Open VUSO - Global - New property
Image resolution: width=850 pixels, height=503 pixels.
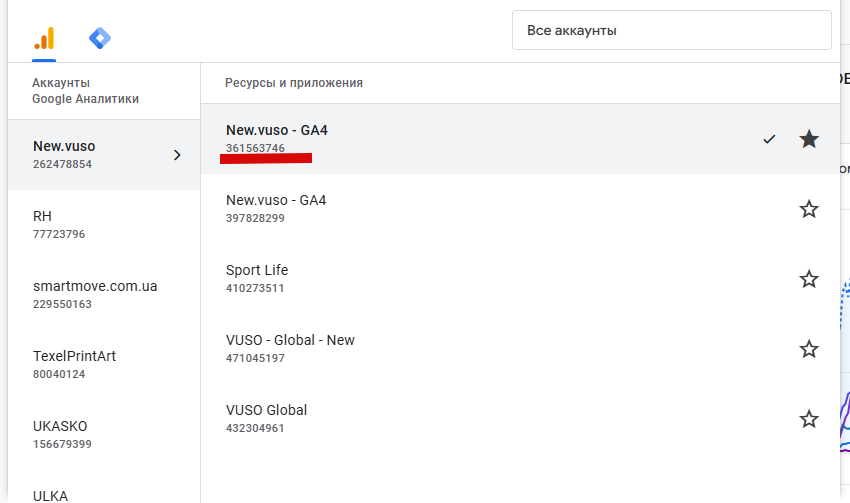(x=520, y=349)
